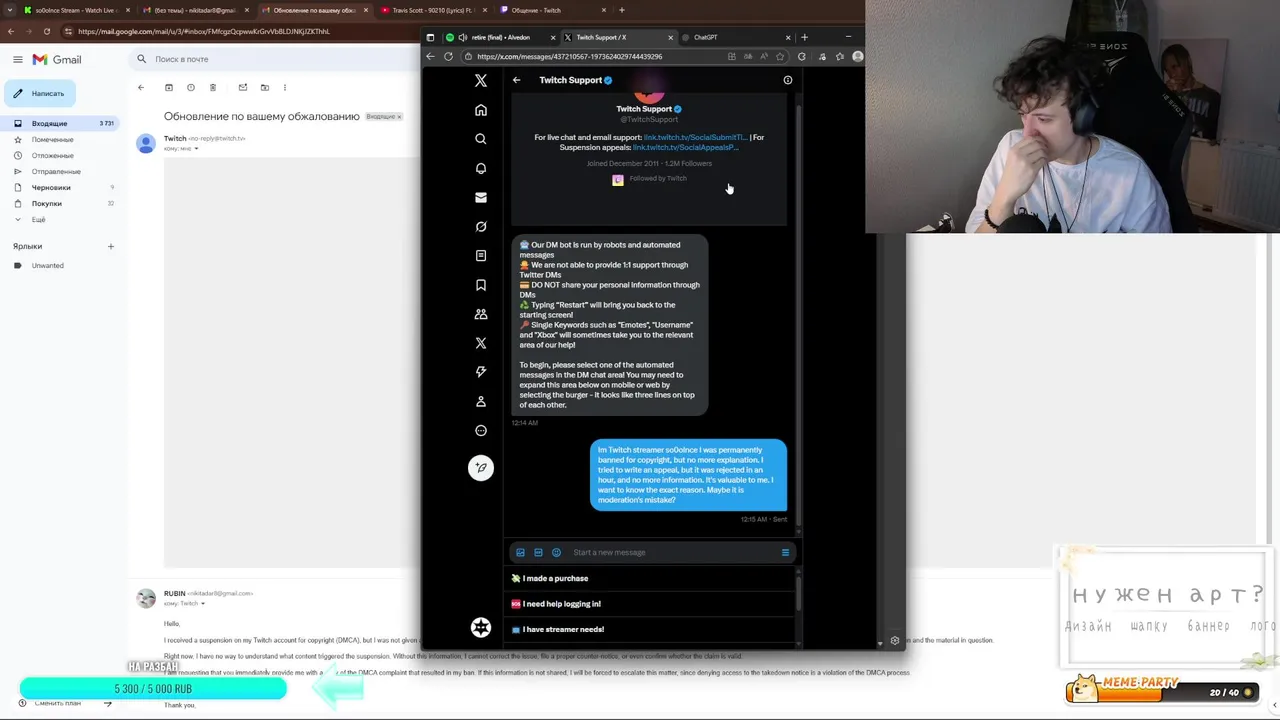The height and width of the screenshot is (720, 1280).
Task: Click the X logo at top of sidebar
Action: 481,80
